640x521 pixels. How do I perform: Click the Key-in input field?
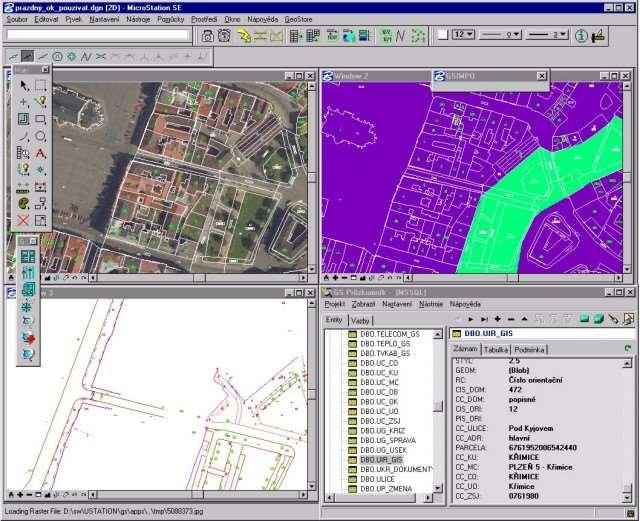(x=98, y=35)
